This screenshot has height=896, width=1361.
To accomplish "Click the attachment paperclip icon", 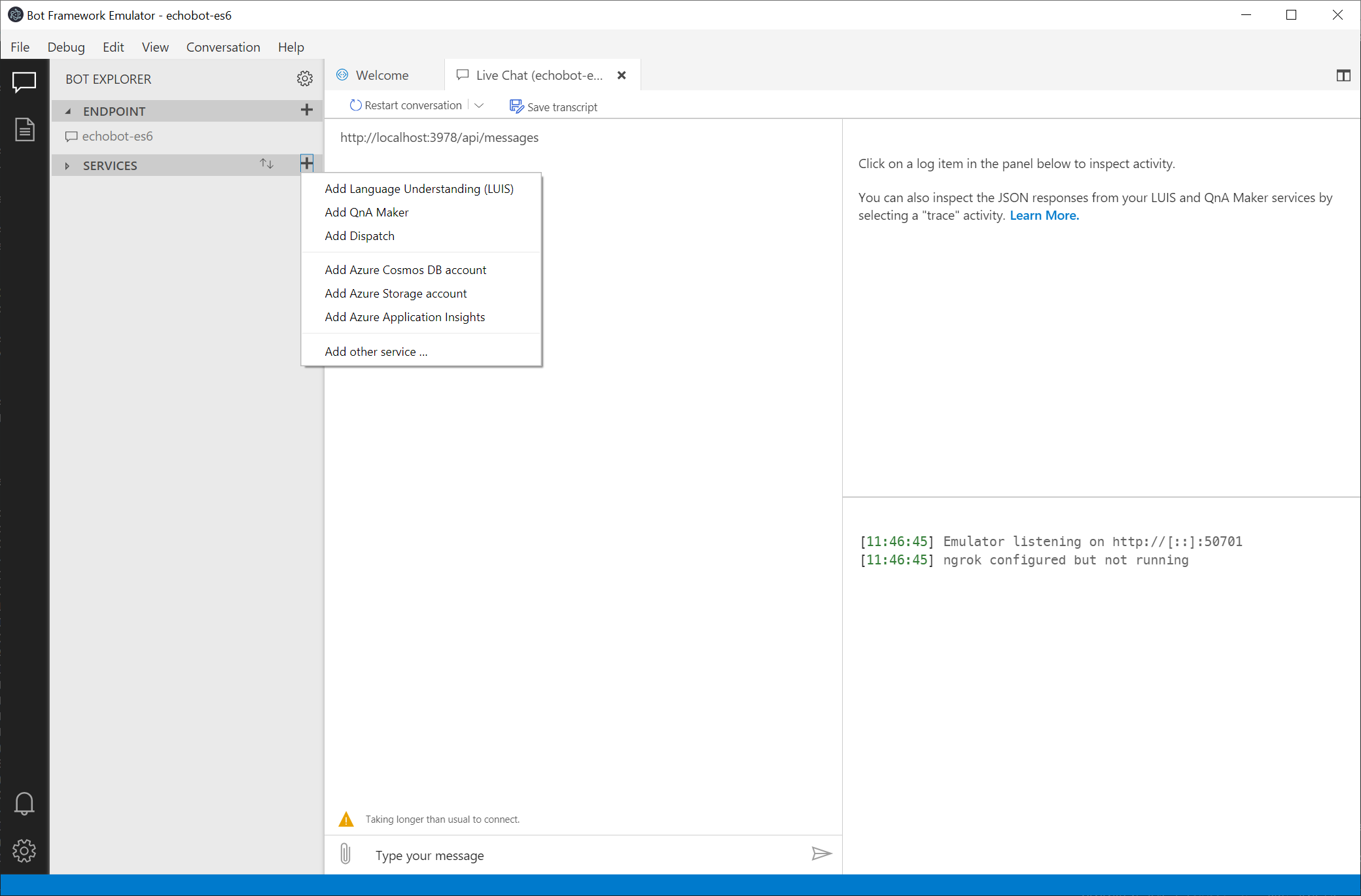I will pyautogui.click(x=345, y=853).
